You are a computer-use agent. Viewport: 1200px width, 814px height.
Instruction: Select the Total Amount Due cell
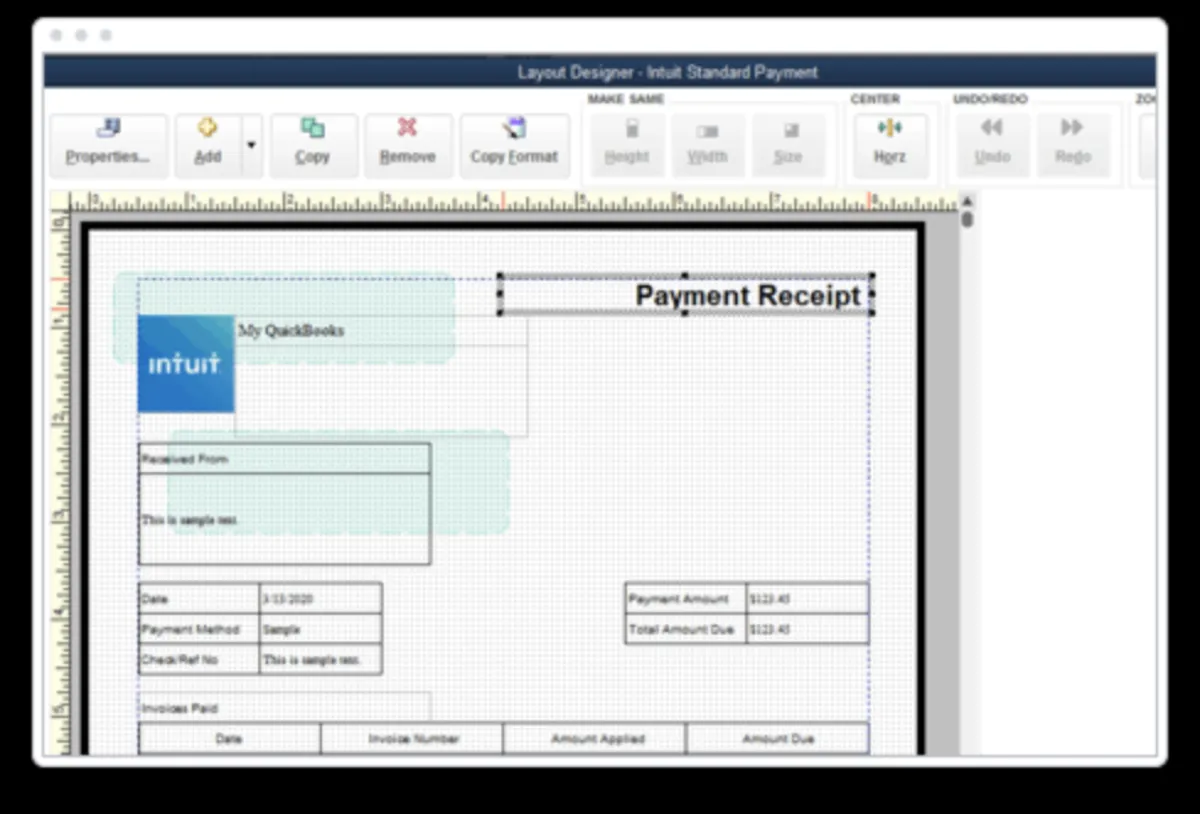pyautogui.click(x=684, y=630)
